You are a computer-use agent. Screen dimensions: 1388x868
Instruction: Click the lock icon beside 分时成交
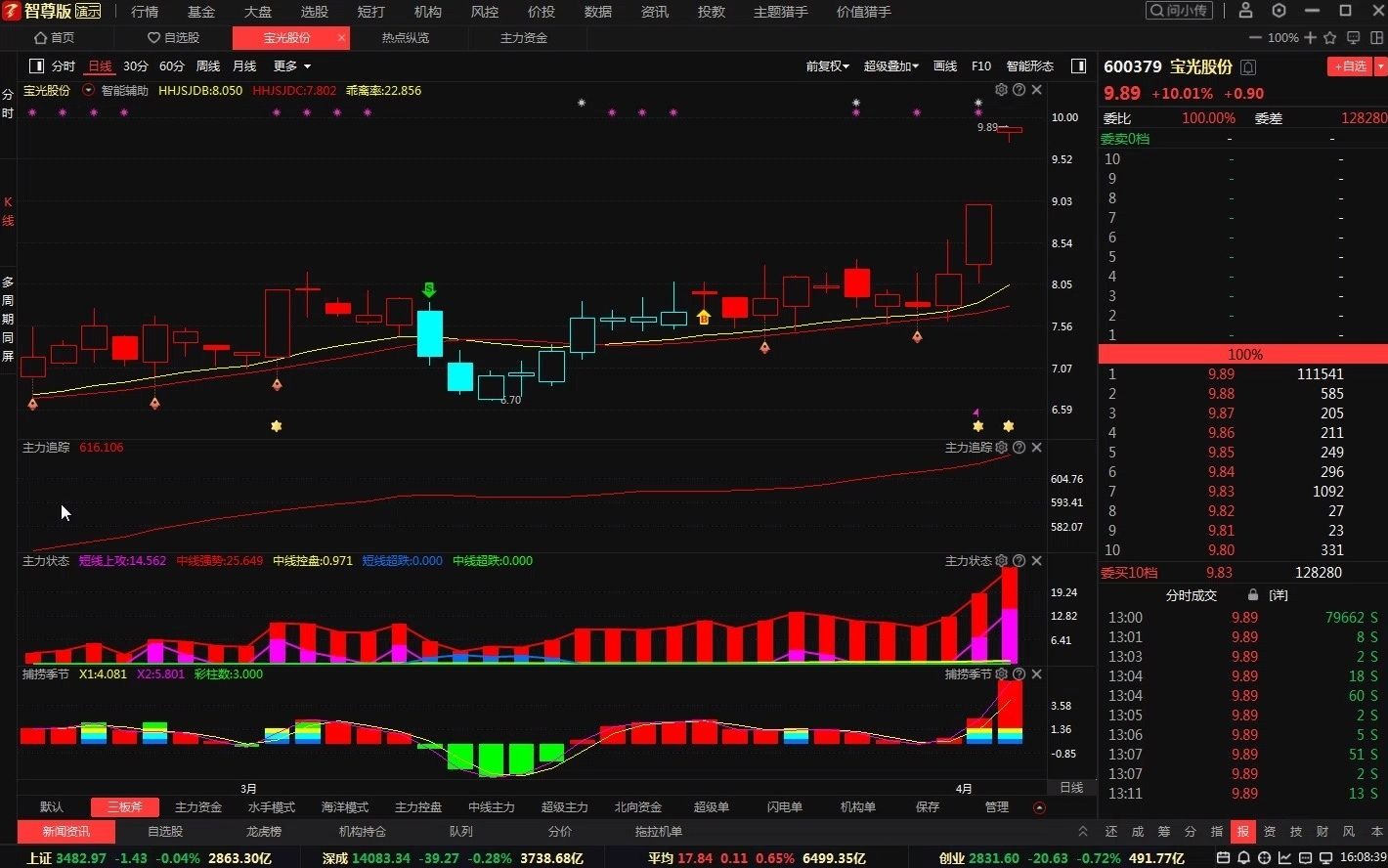[1253, 594]
